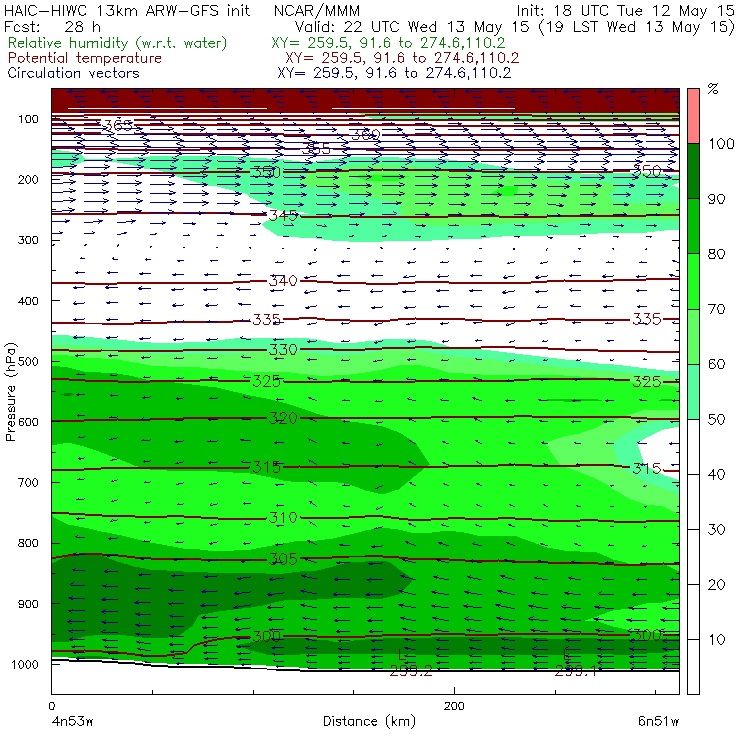Click the '345' potential temperature contour label
The height and width of the screenshot is (740, 740).
tap(283, 216)
